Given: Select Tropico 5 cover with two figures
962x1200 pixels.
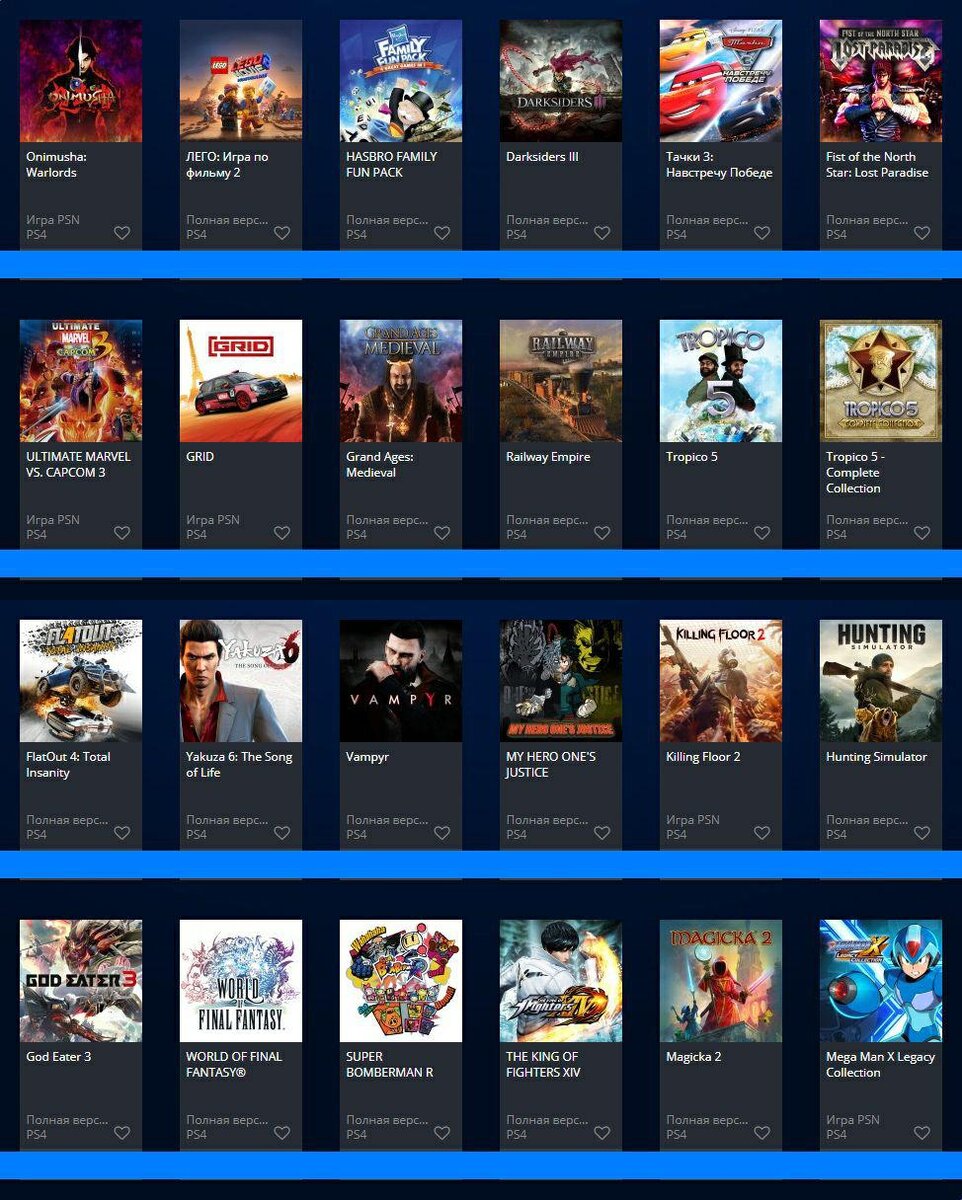Looking at the screenshot, I should pyautogui.click(x=721, y=381).
